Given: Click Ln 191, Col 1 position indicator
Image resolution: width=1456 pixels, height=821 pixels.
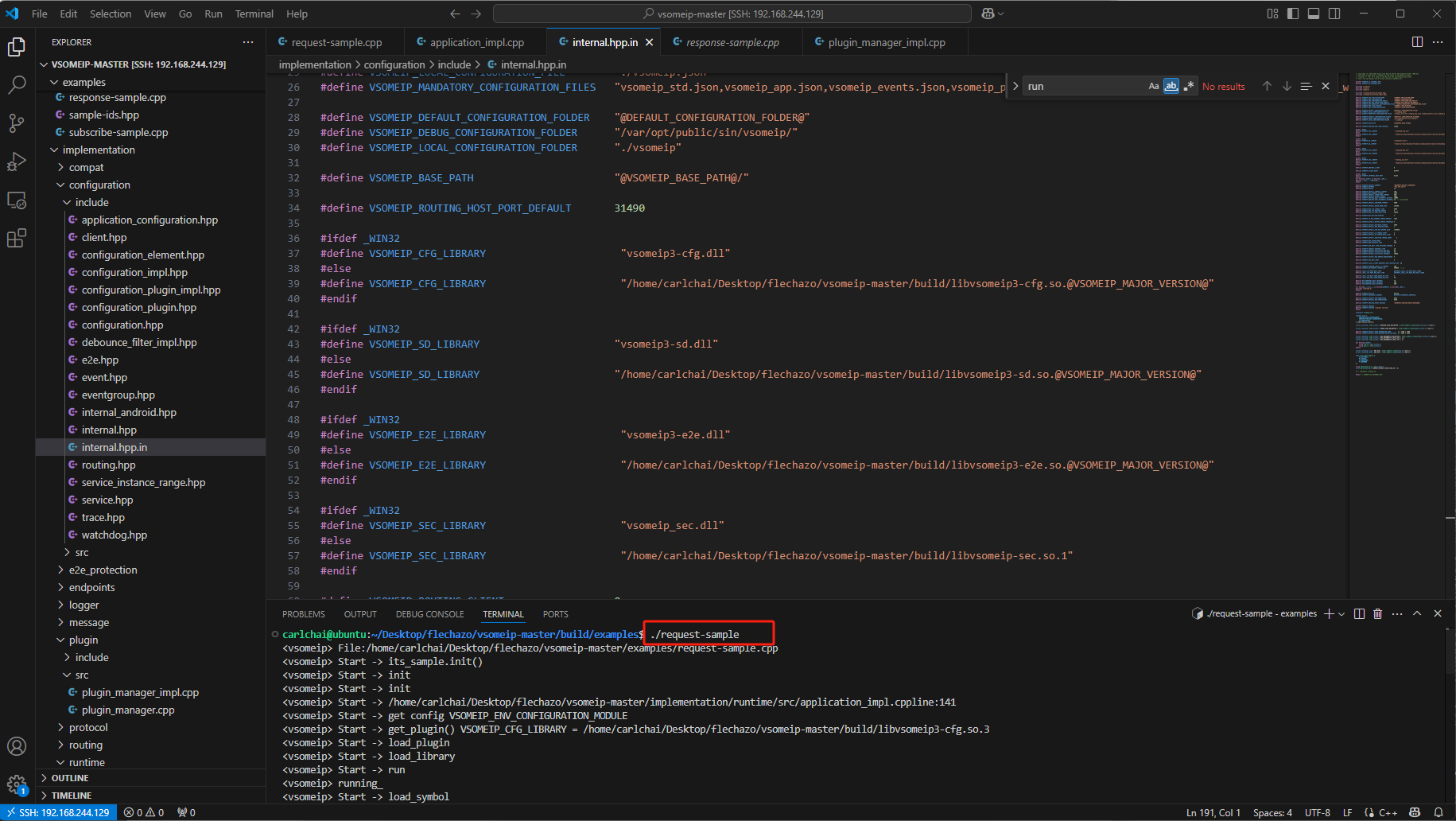Looking at the screenshot, I should (1213, 812).
